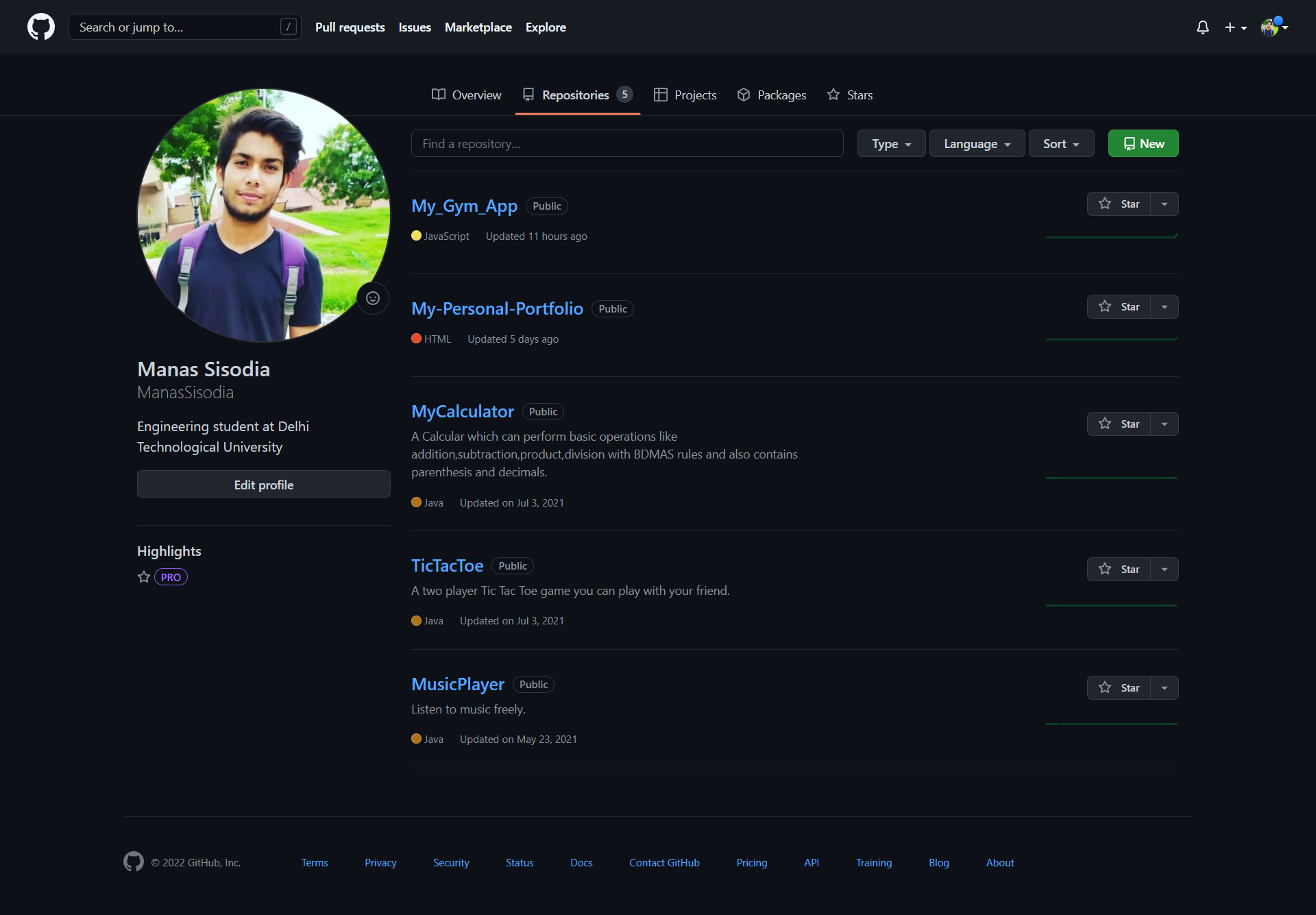Star the My-Personal-Portfolio repository
The width and height of the screenshot is (1316, 915).
1119,306
